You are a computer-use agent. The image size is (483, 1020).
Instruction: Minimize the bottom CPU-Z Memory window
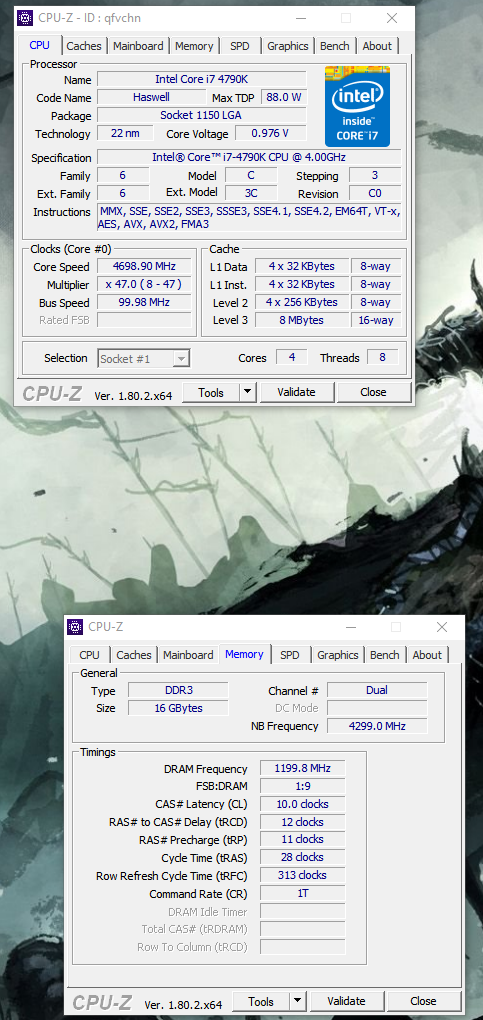(x=351, y=627)
